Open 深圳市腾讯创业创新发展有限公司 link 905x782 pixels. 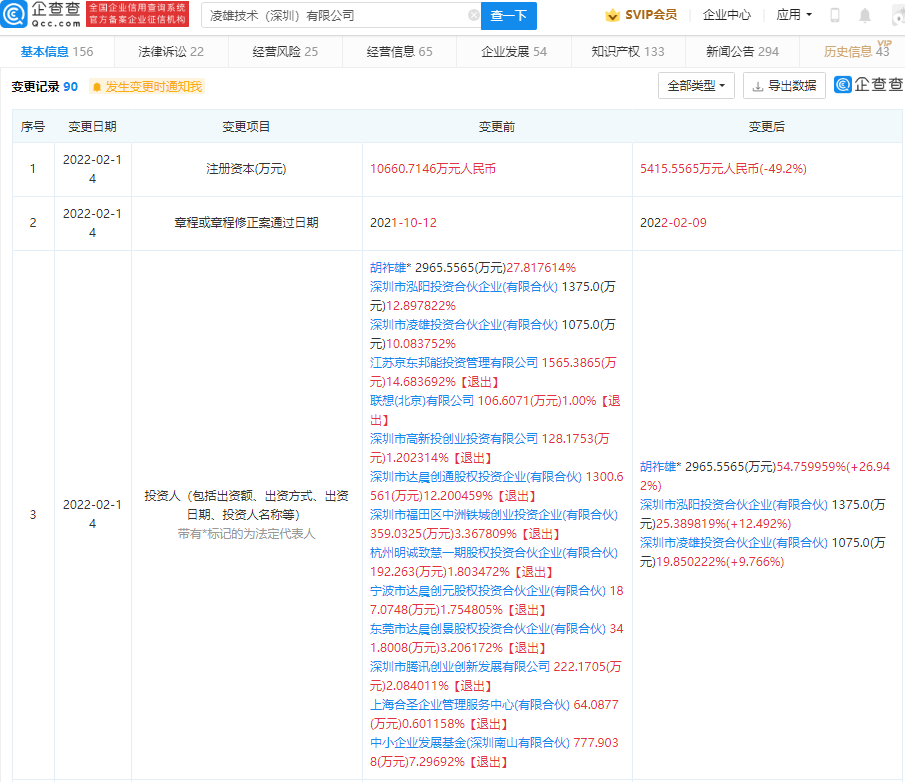[x=459, y=666]
